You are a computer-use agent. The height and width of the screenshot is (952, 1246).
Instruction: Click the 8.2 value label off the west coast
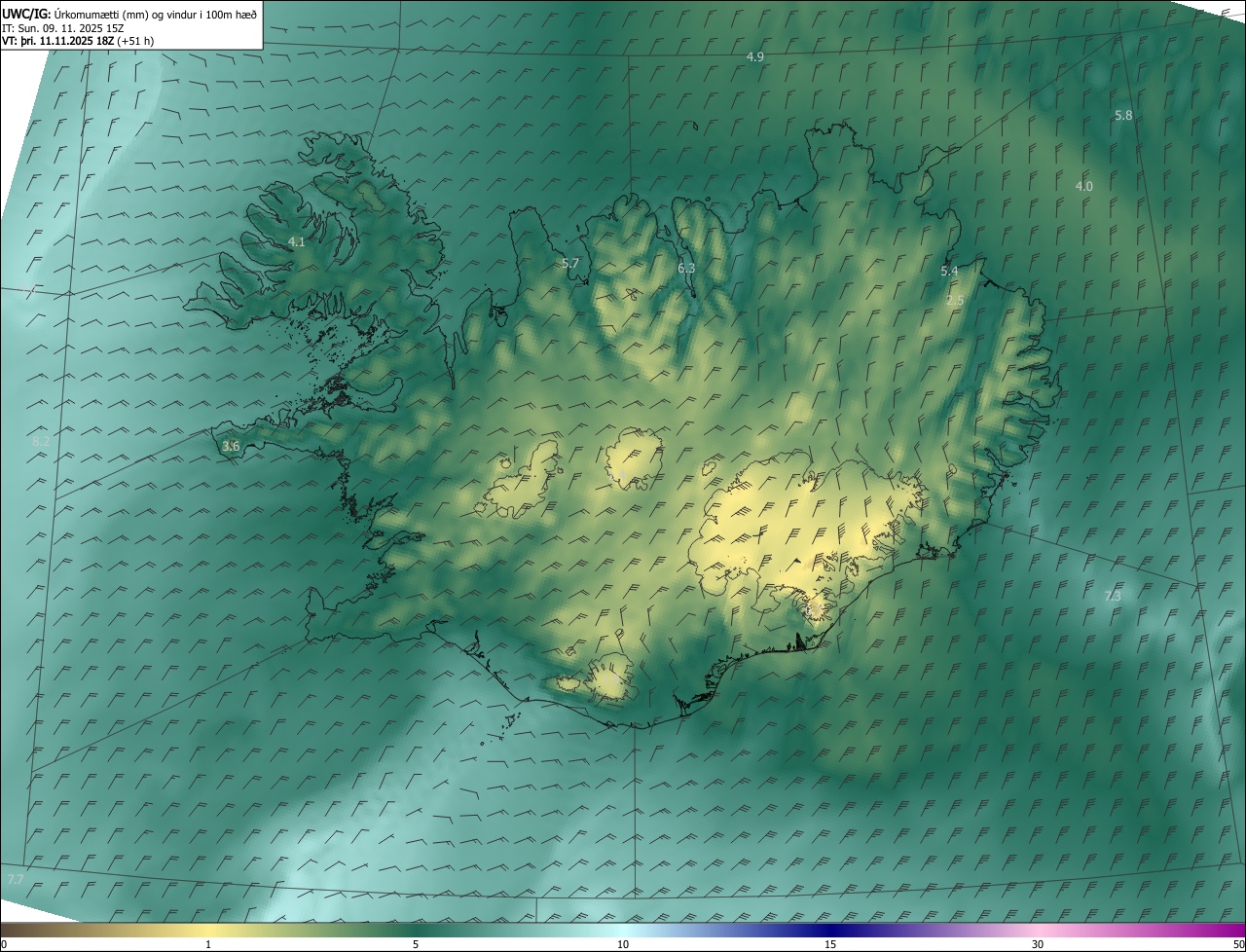41,442
